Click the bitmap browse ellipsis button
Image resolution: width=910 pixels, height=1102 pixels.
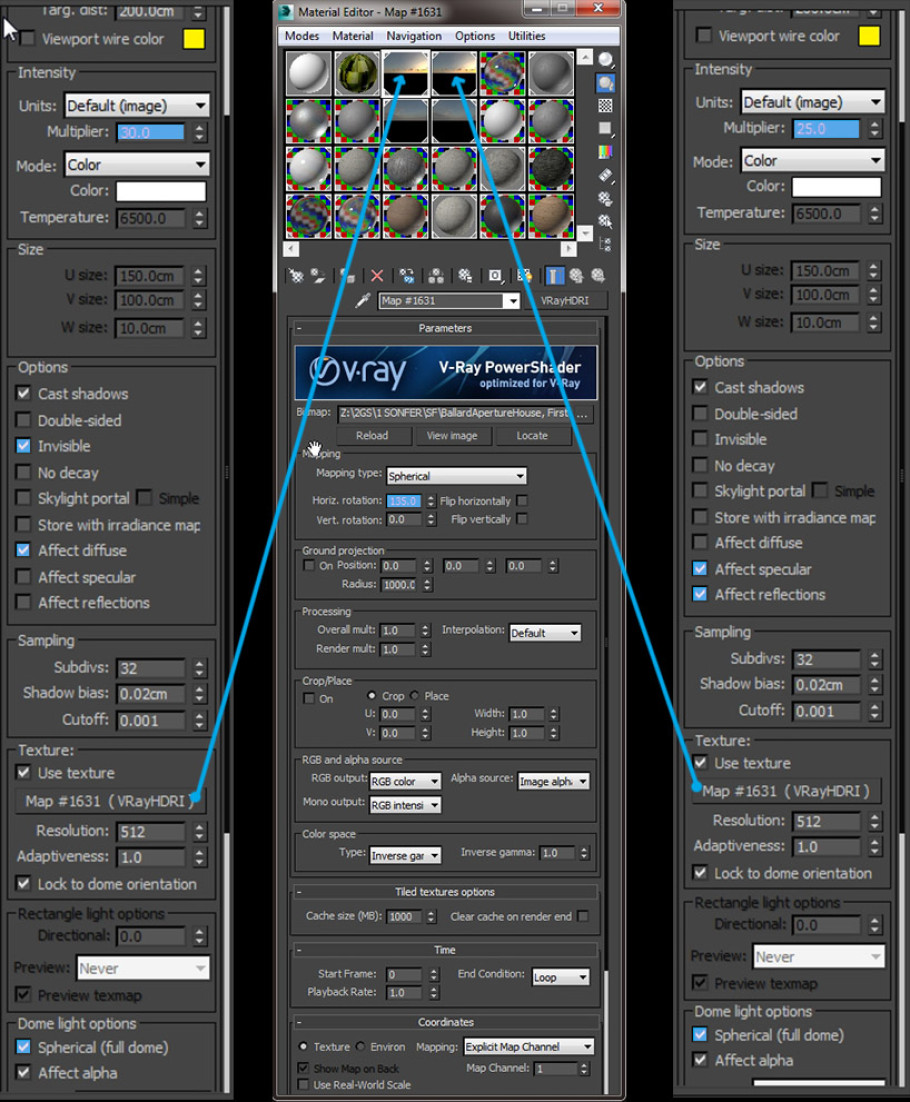(583, 414)
